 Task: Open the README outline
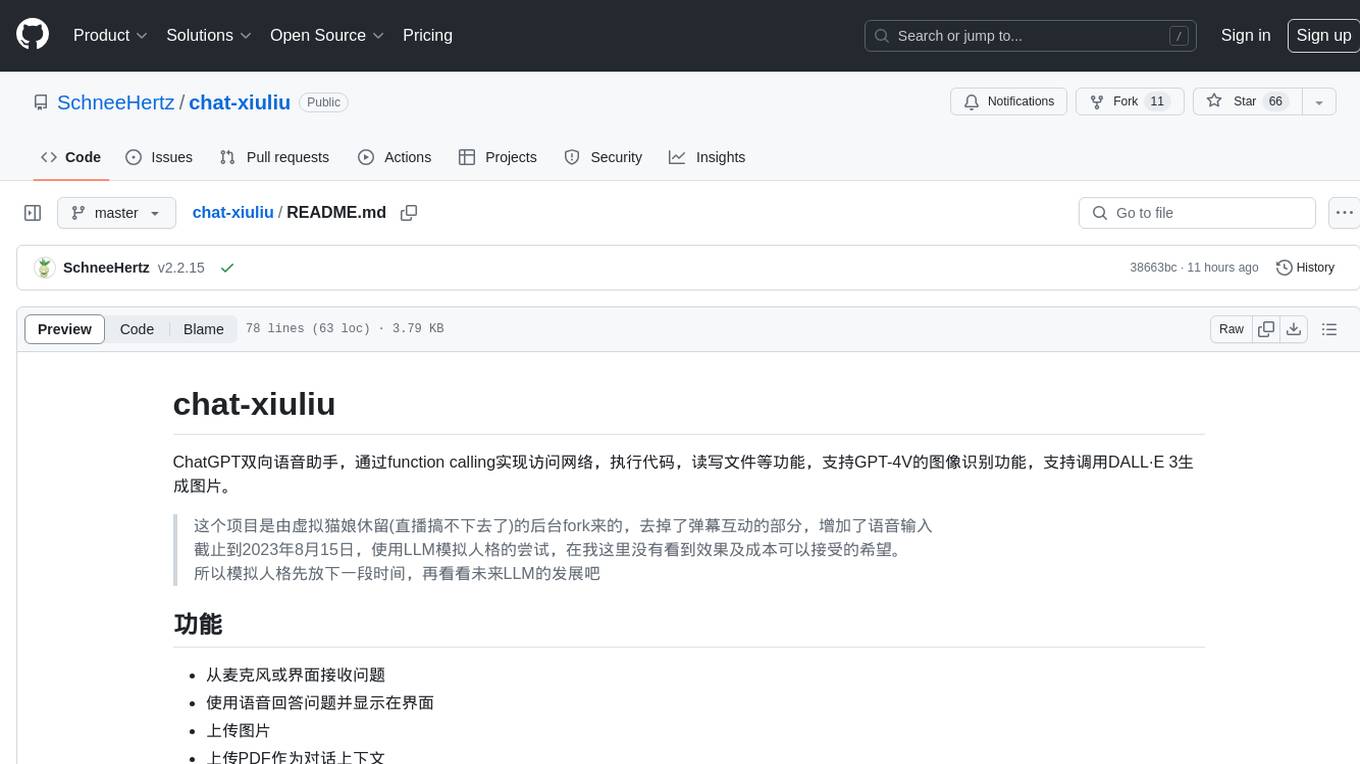click(x=1329, y=329)
